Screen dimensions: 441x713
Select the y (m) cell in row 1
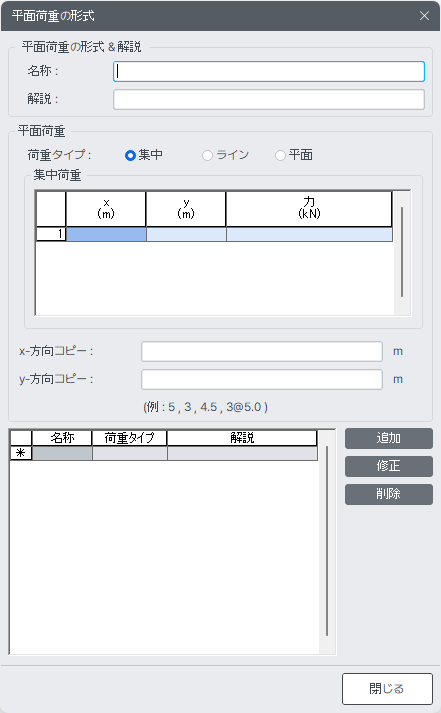186,234
